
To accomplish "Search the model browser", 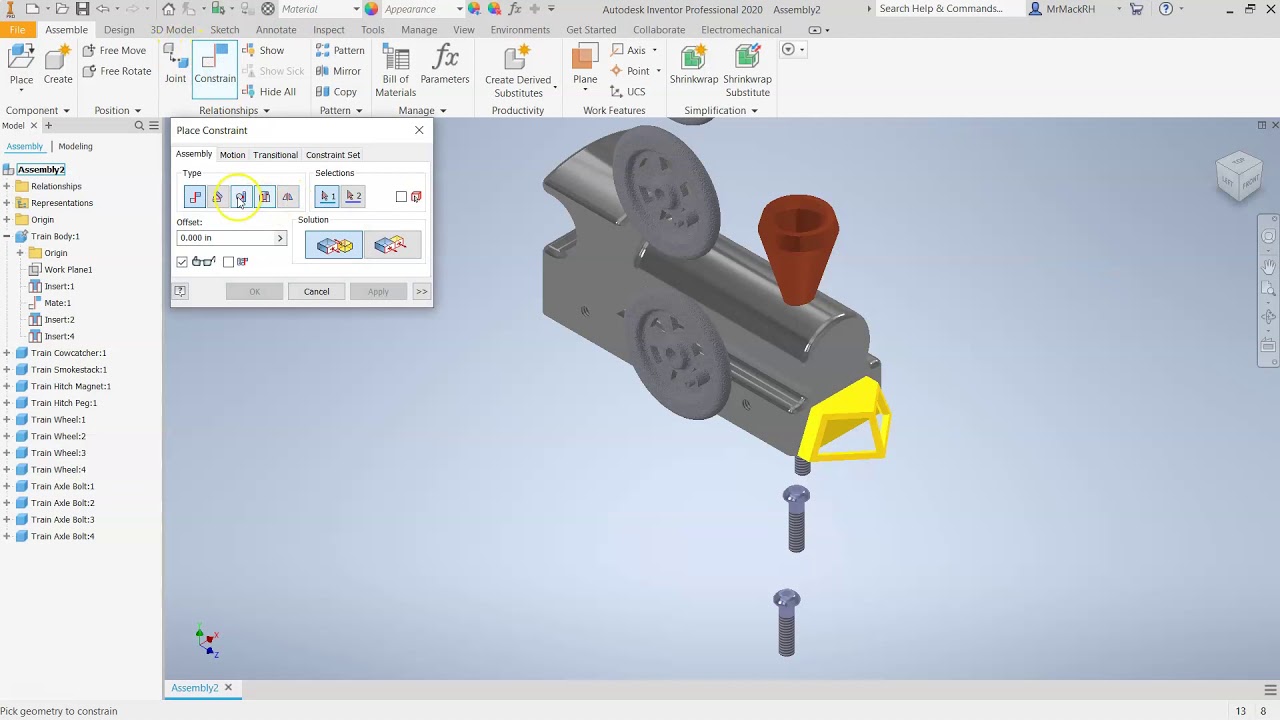I will [139, 126].
